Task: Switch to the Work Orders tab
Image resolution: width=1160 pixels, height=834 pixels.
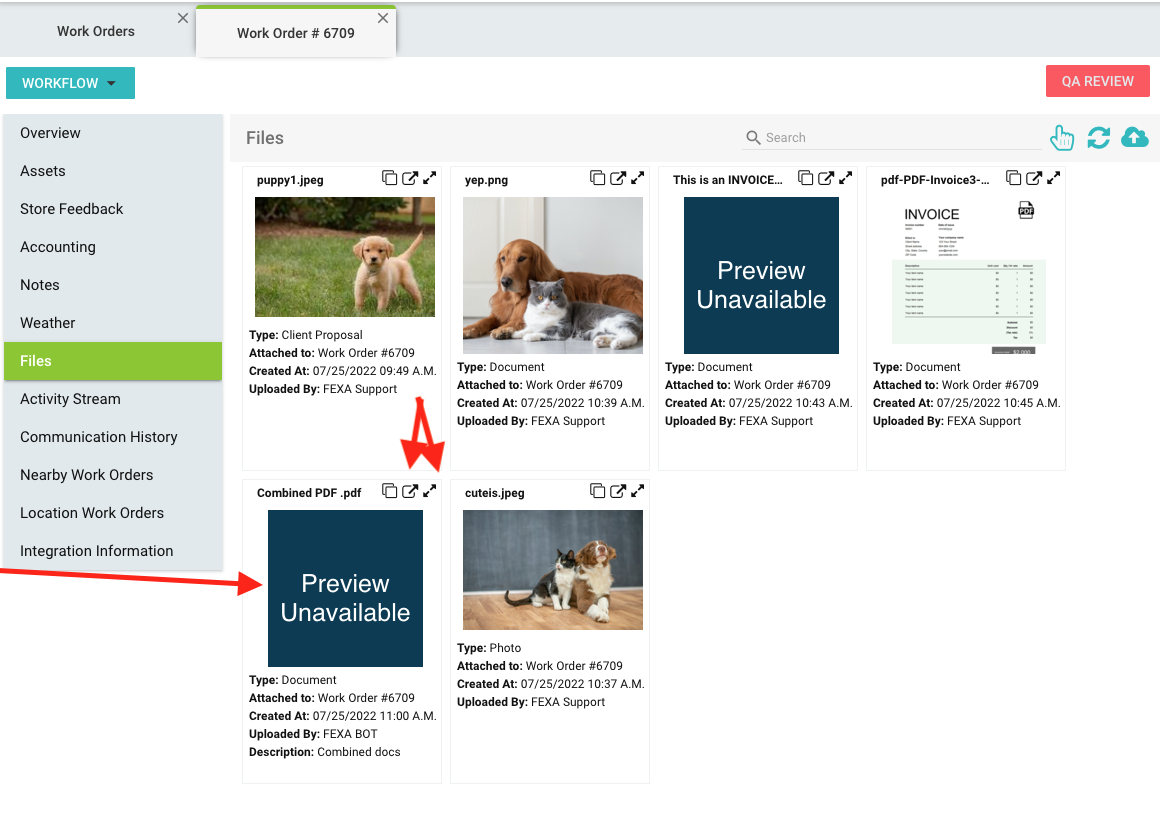Action: (x=96, y=31)
